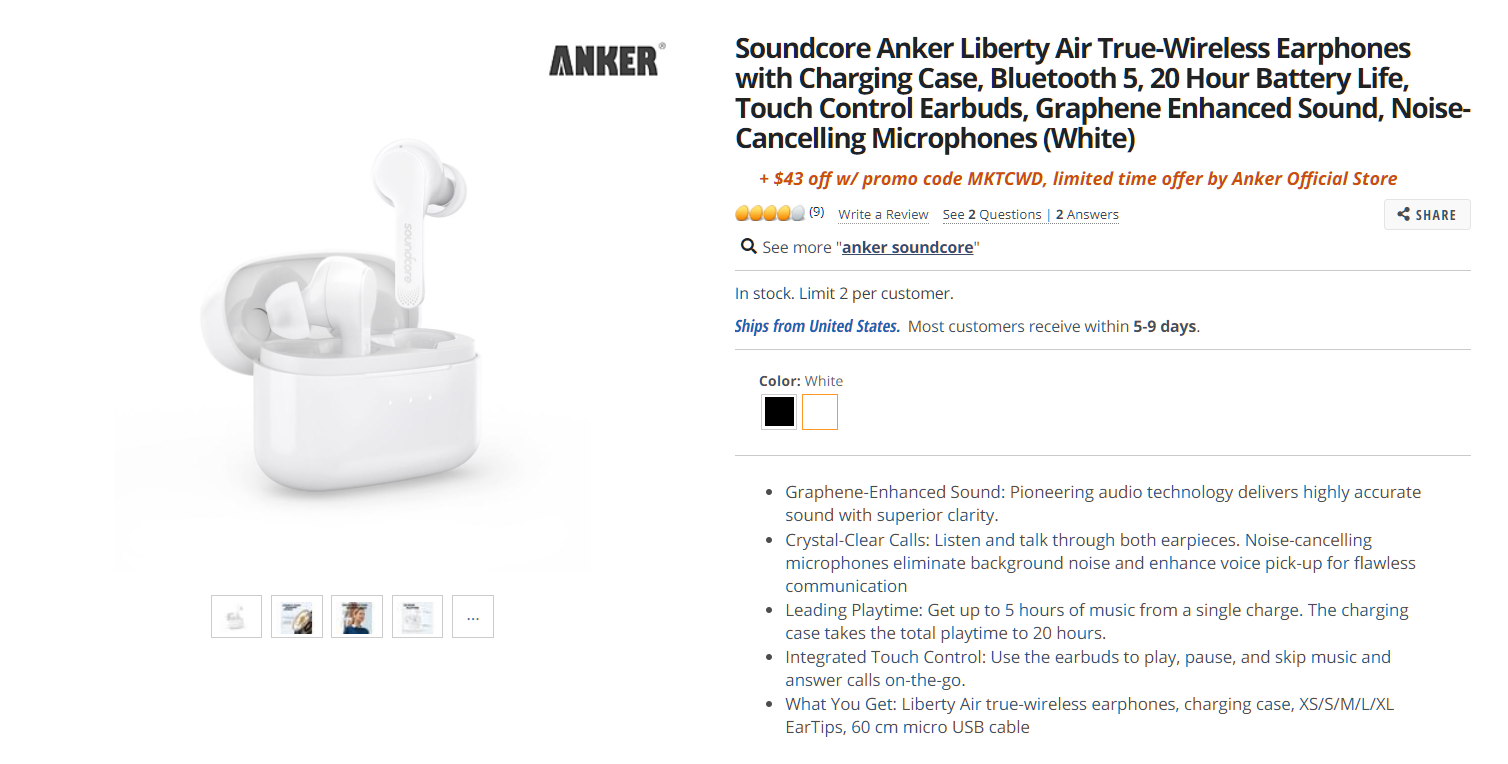The height and width of the screenshot is (764, 1508).
Task: Expand more images via the ellipsis thumbnail
Action: pos(473,617)
